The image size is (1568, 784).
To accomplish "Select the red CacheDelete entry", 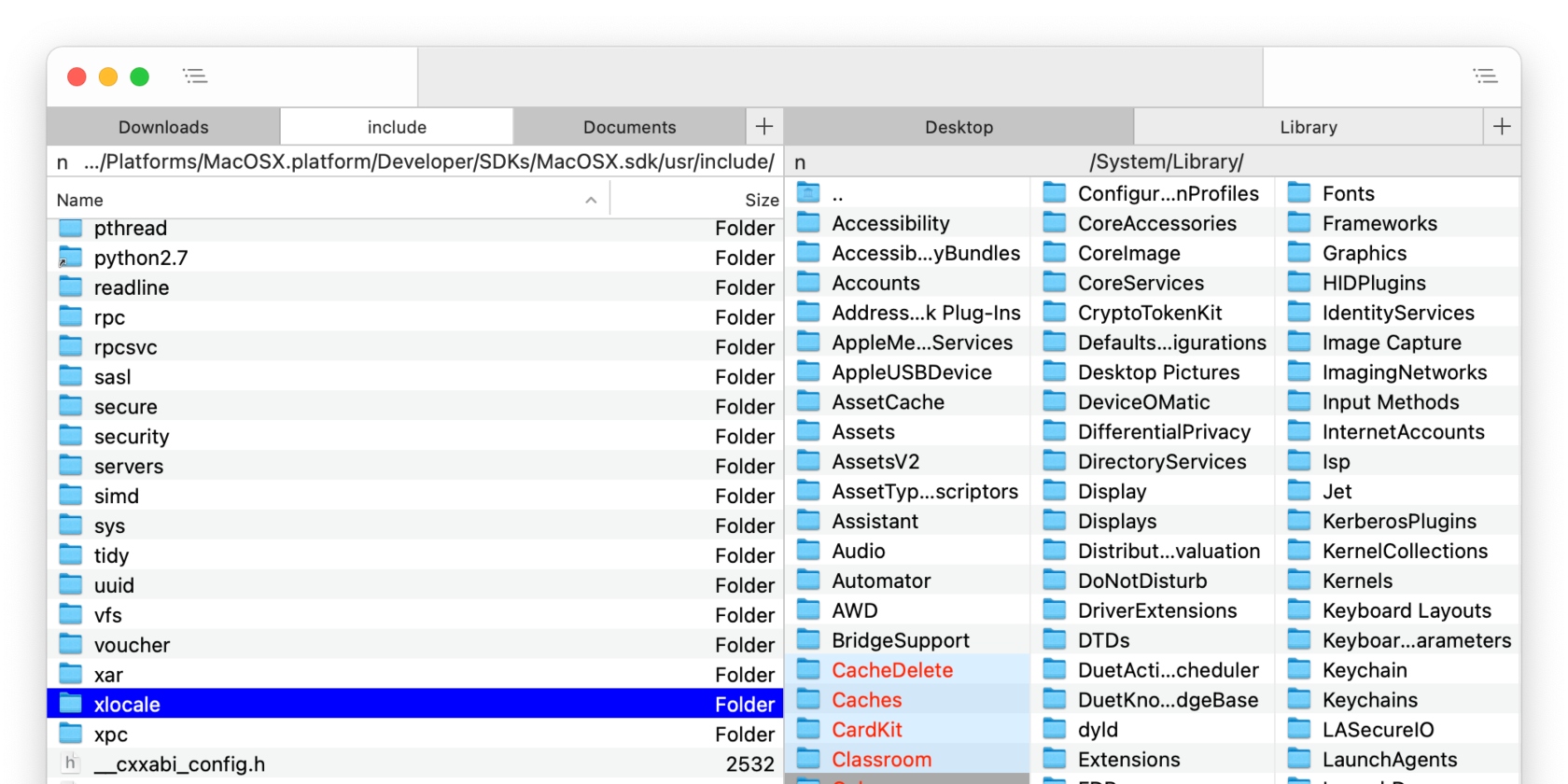I will click(907, 670).
